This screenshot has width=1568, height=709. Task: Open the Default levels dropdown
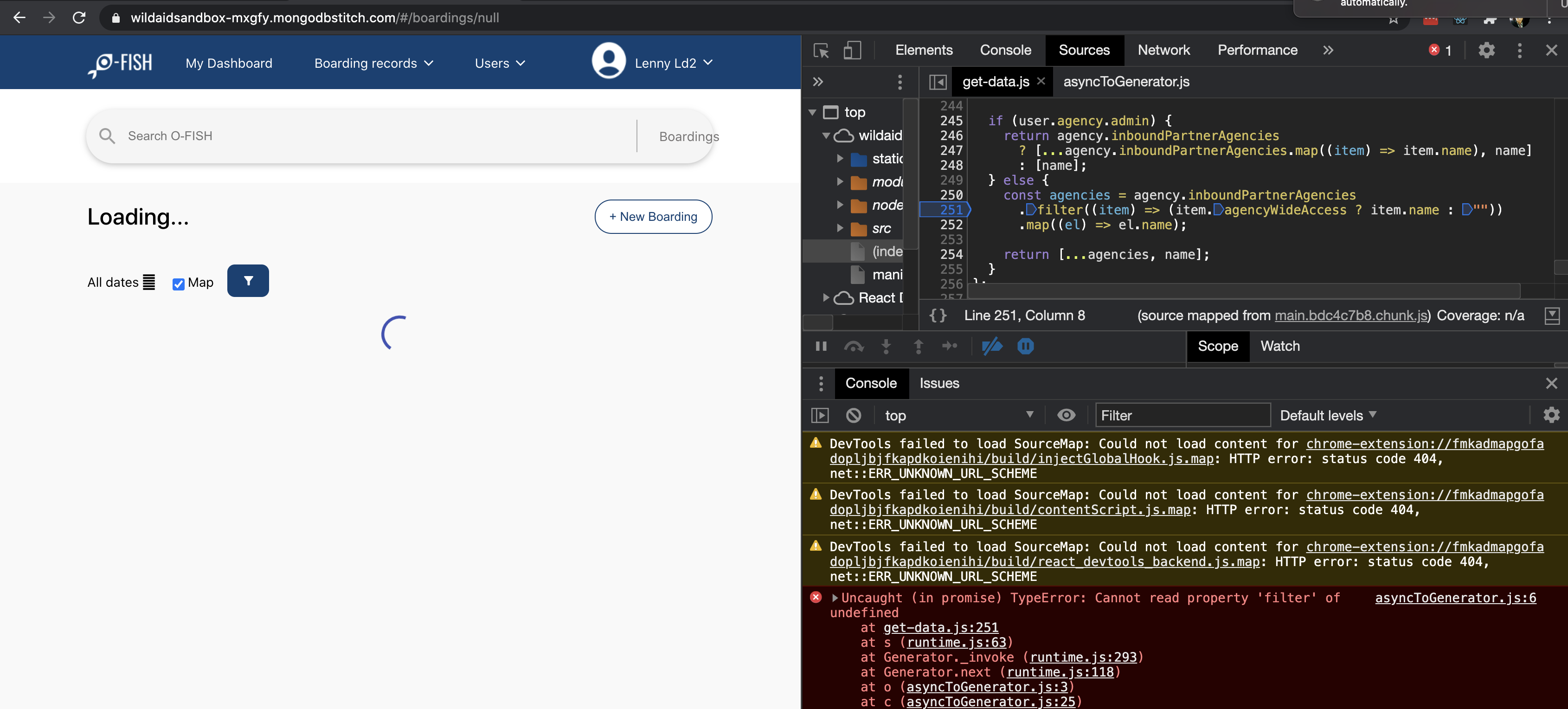[1327, 415]
